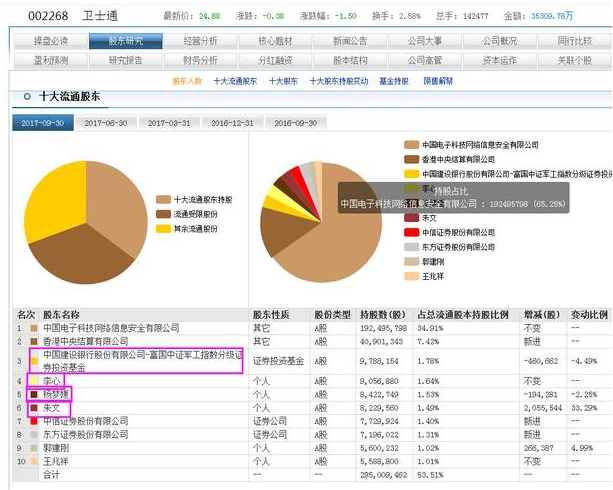613x490 pixels.
Task: Select shareholder 香港中央结算有限公司 in table
Action: point(86,341)
